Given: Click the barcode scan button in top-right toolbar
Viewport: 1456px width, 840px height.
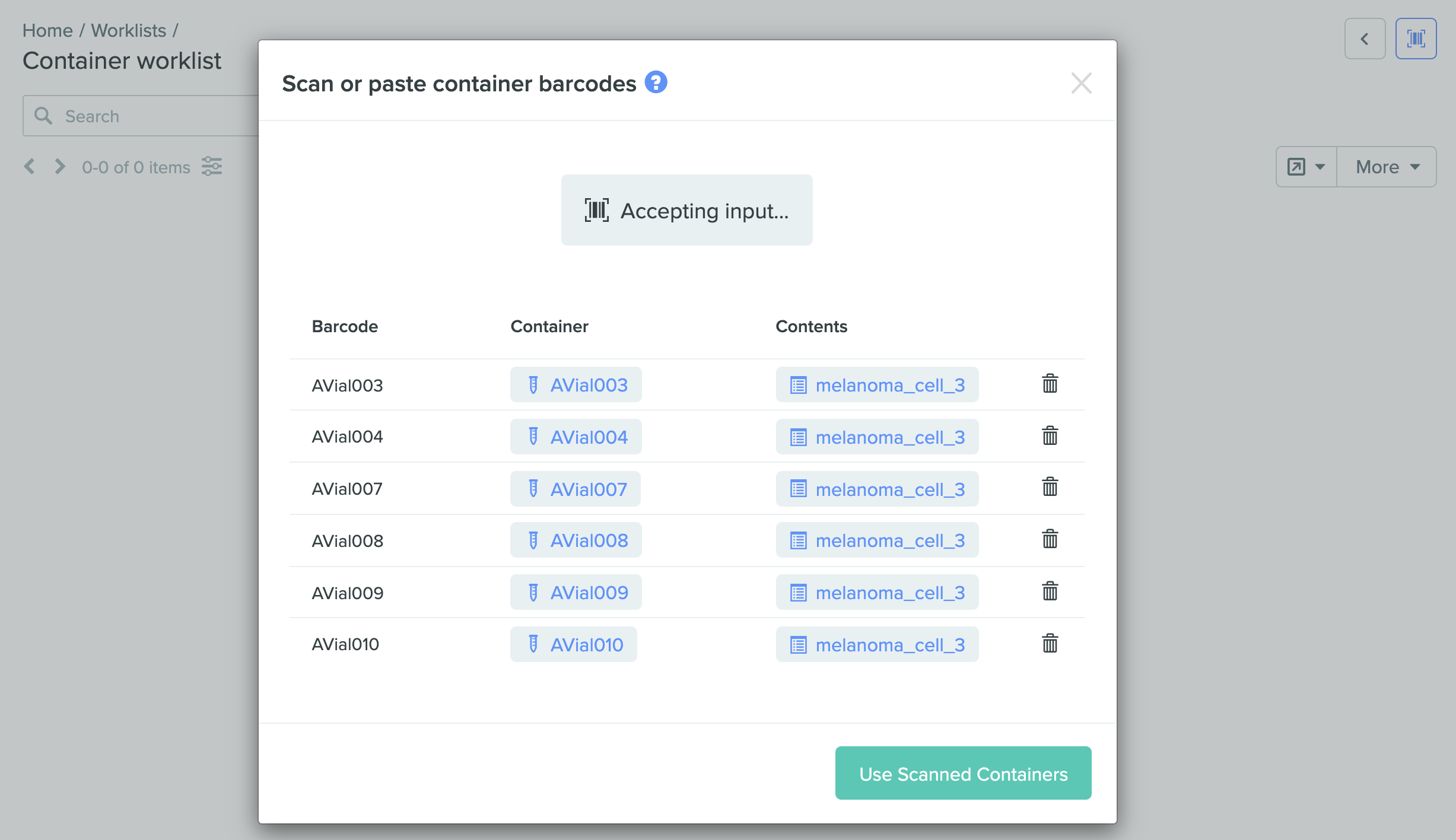Looking at the screenshot, I should tap(1416, 39).
